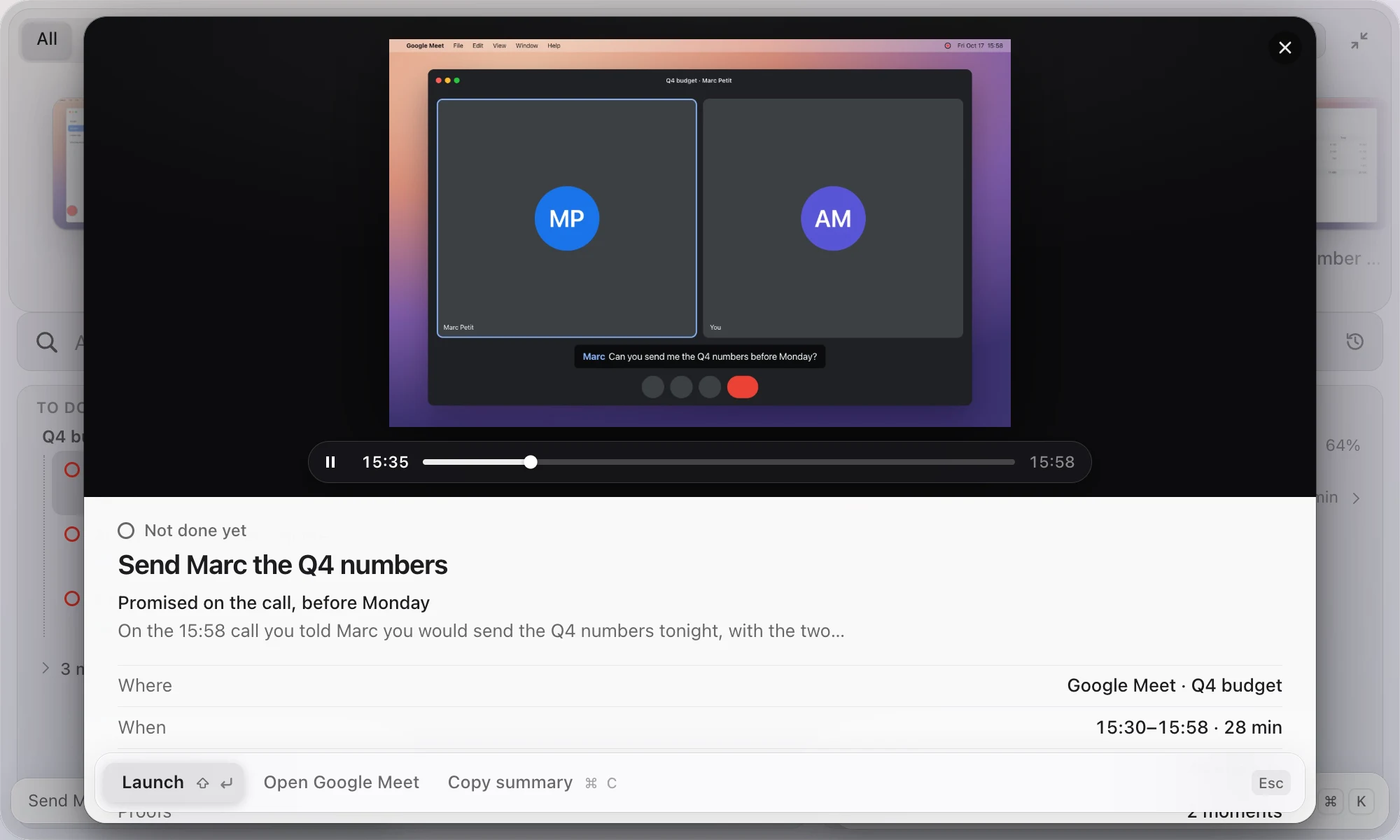The height and width of the screenshot is (840, 1400).
Task: Click the recording video frame
Action: point(700,233)
